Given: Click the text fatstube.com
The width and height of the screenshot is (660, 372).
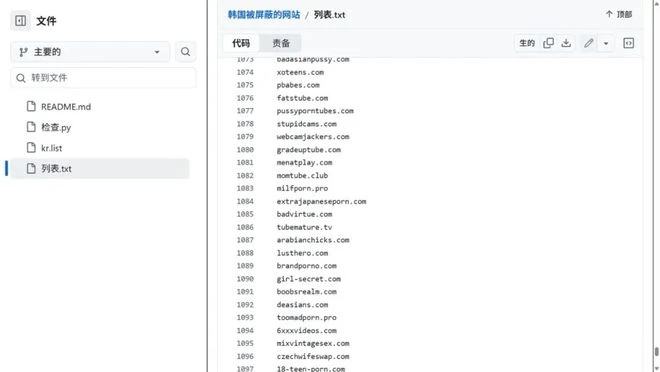Looking at the screenshot, I should pyautogui.click(x=302, y=98).
